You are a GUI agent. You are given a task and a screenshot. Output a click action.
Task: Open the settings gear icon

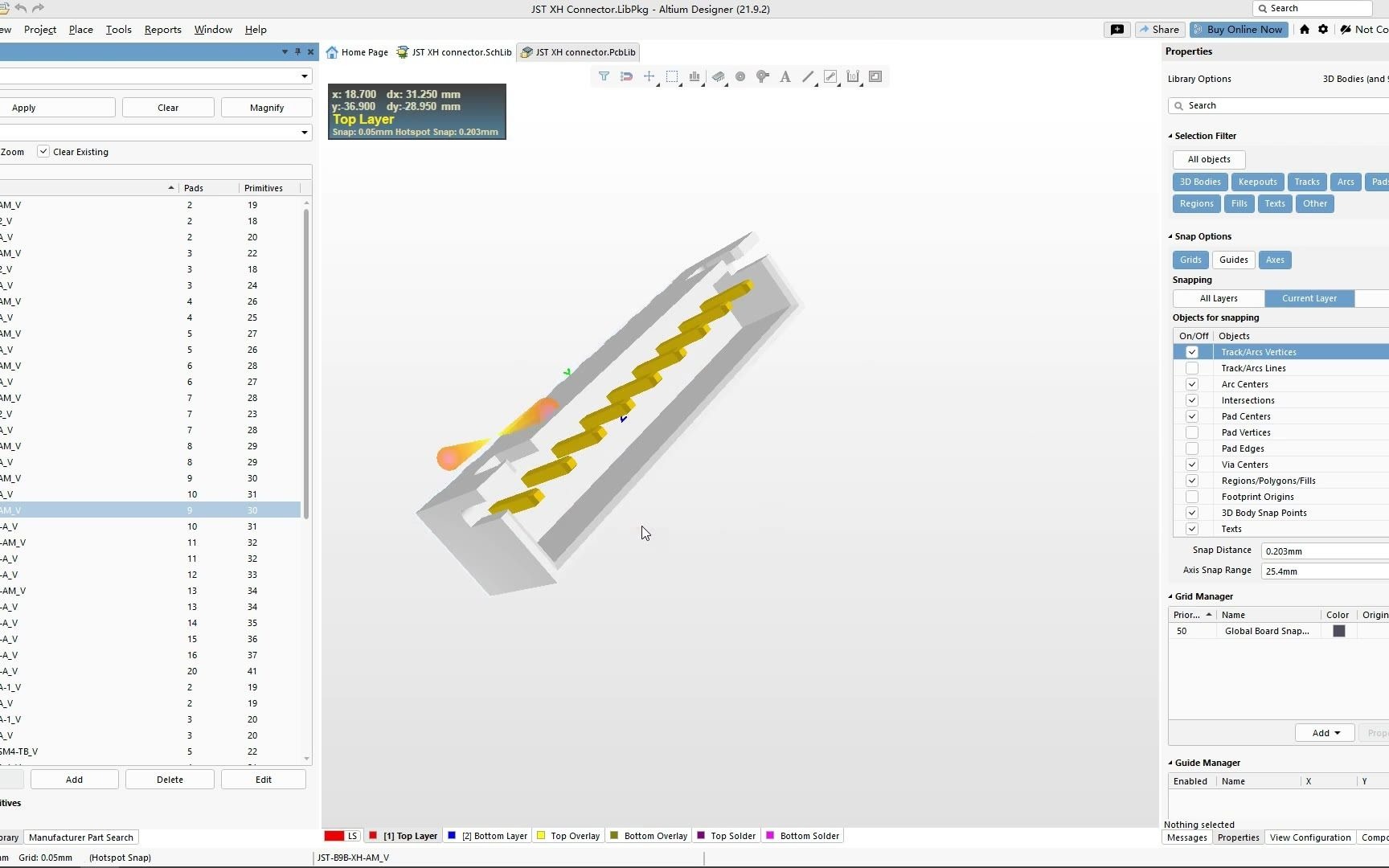(x=1323, y=30)
